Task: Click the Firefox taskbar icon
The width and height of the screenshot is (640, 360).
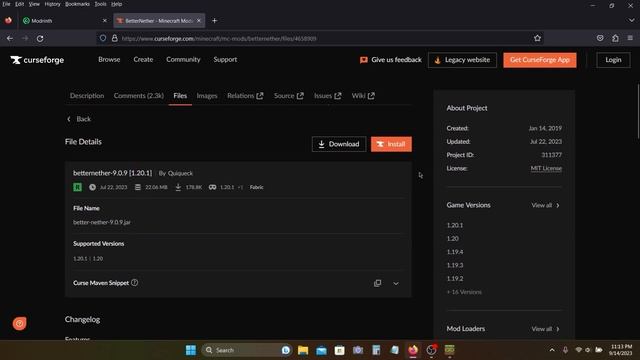Action: [x=413, y=350]
